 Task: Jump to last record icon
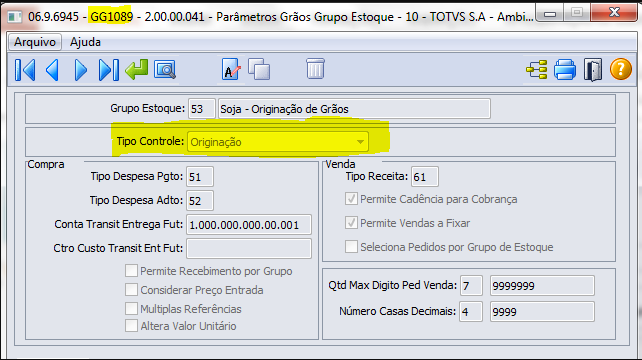click(109, 70)
